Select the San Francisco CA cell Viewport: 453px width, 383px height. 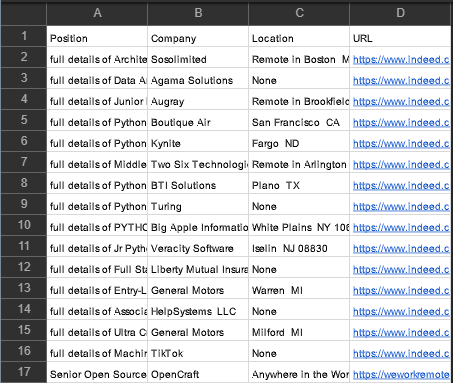[299, 120]
